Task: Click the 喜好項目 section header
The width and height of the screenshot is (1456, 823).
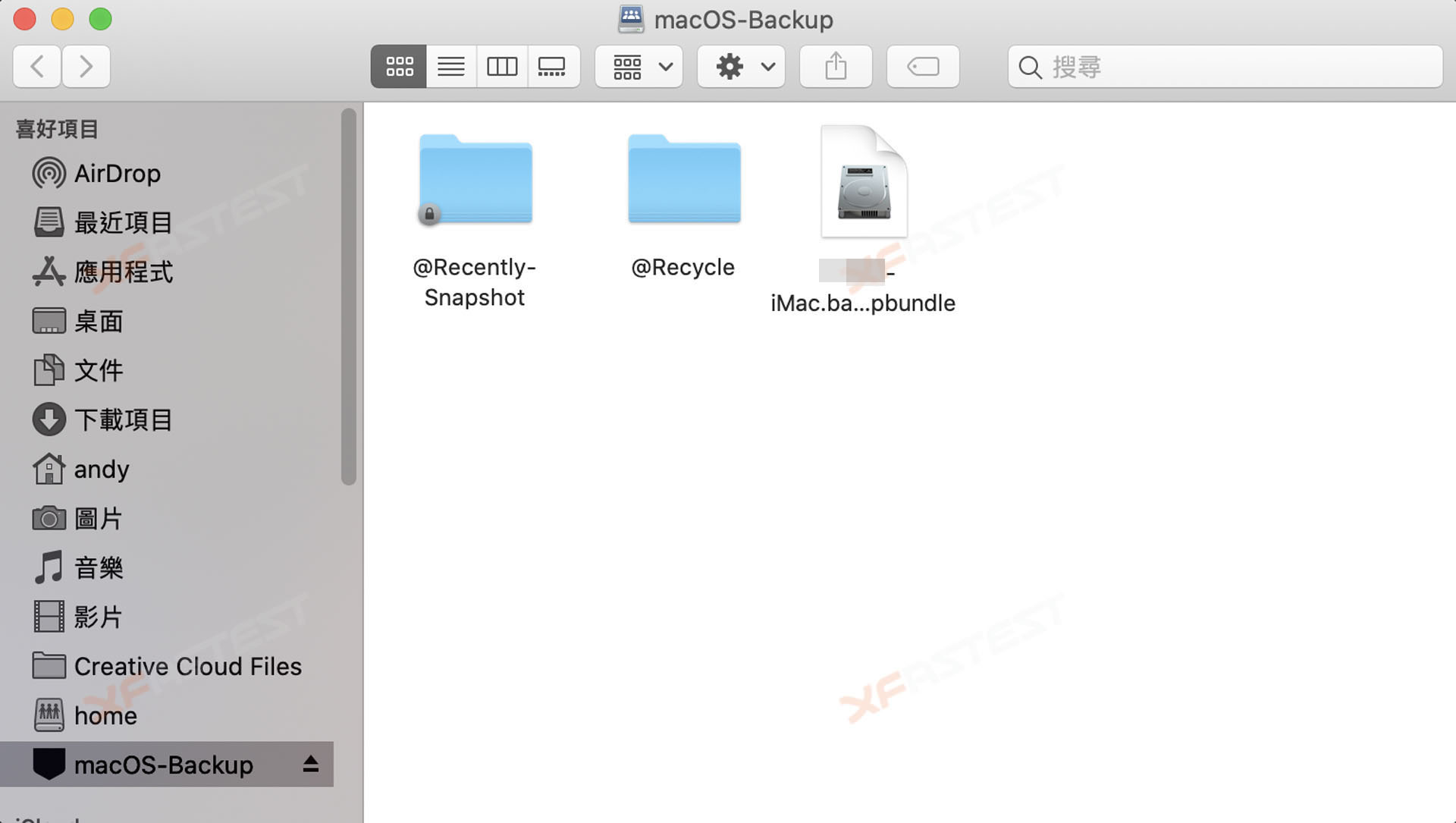Action: tap(57, 130)
